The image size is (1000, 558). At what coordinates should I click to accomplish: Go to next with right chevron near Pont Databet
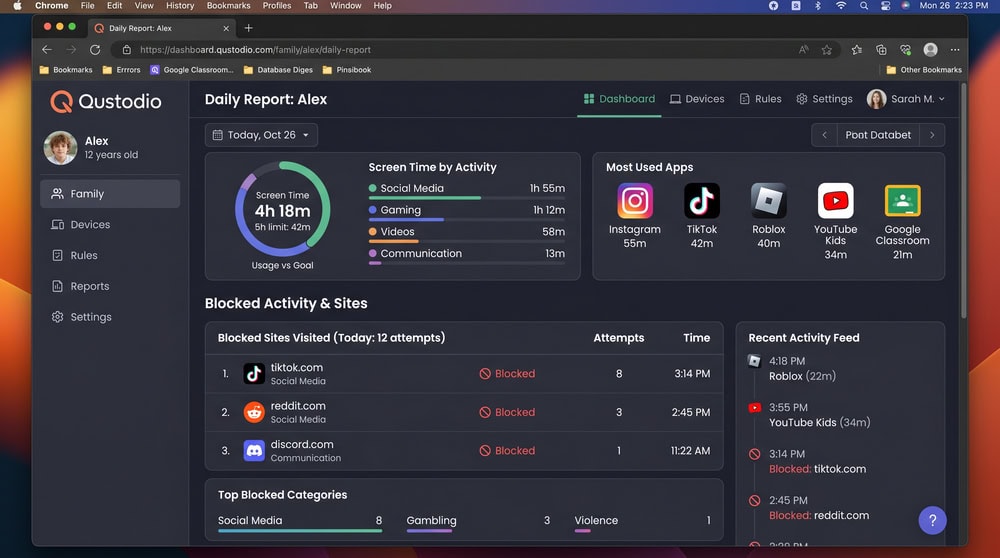932,135
